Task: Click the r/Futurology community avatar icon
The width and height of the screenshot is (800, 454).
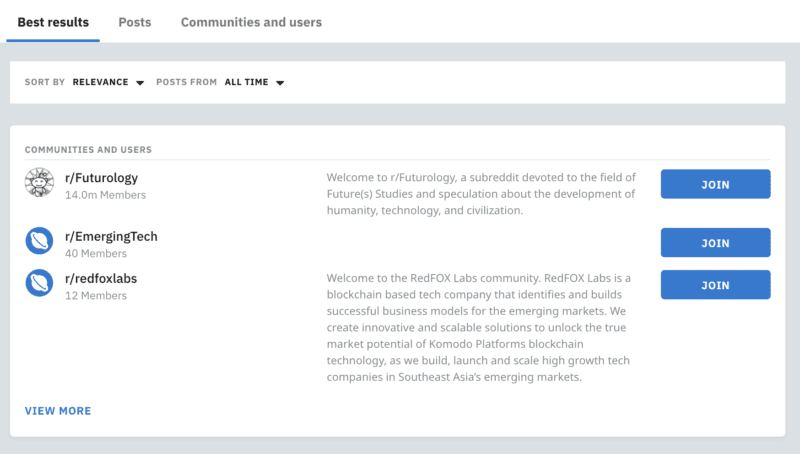Action: (39, 182)
